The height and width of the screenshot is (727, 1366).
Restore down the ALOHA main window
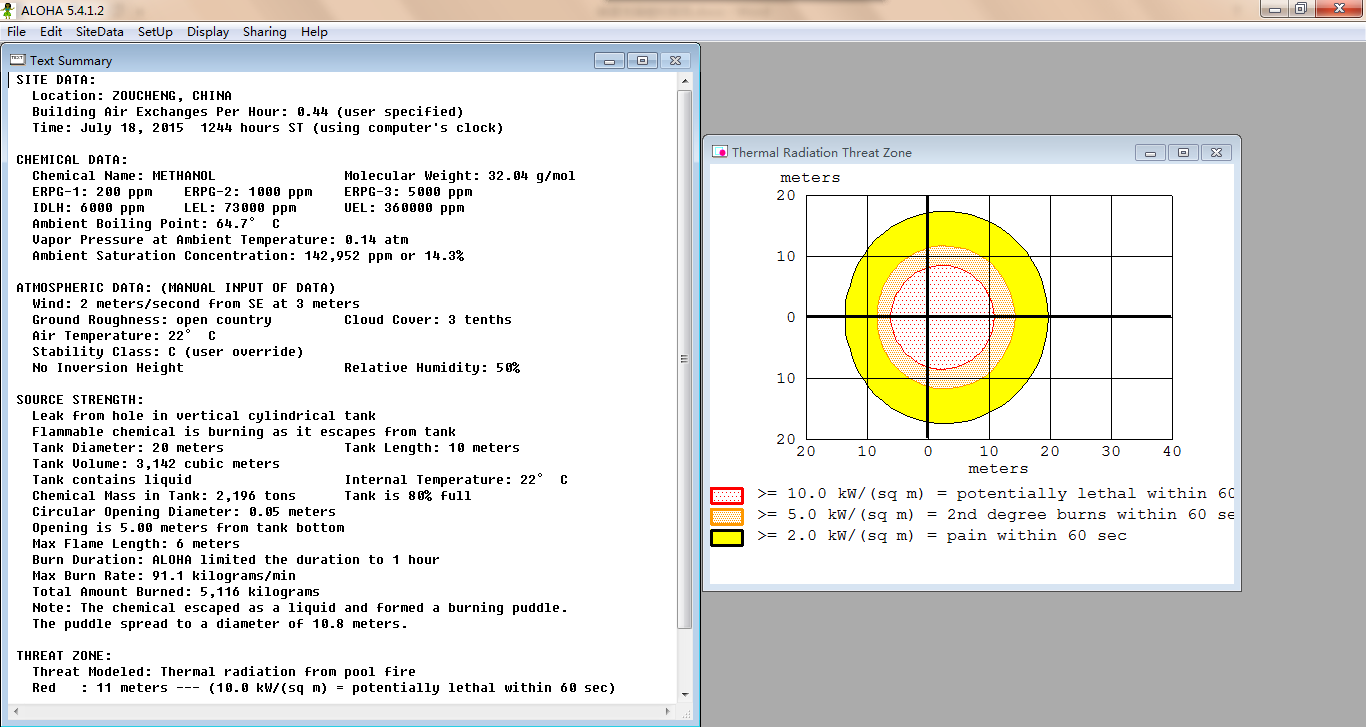tap(1300, 9)
